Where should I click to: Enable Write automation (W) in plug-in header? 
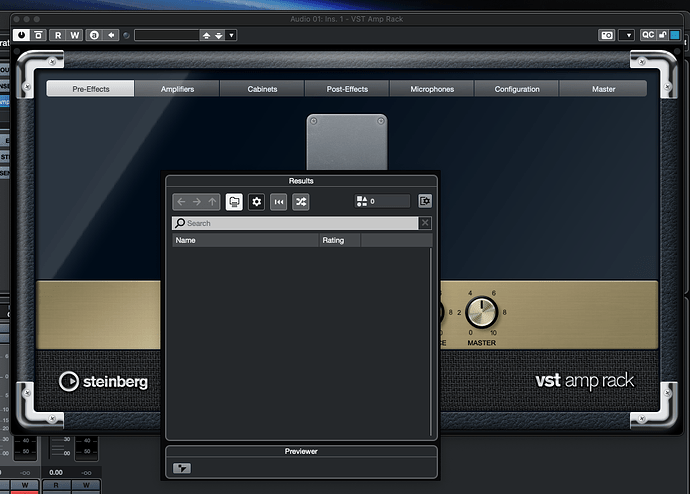75,35
